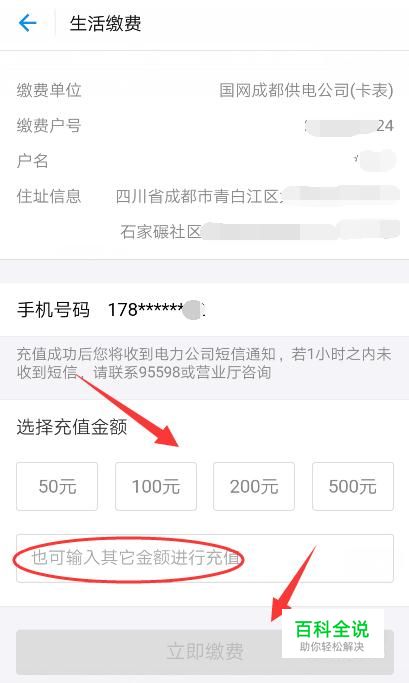Click the 选择充值金额 heading
409x683 pixels.
(72, 427)
